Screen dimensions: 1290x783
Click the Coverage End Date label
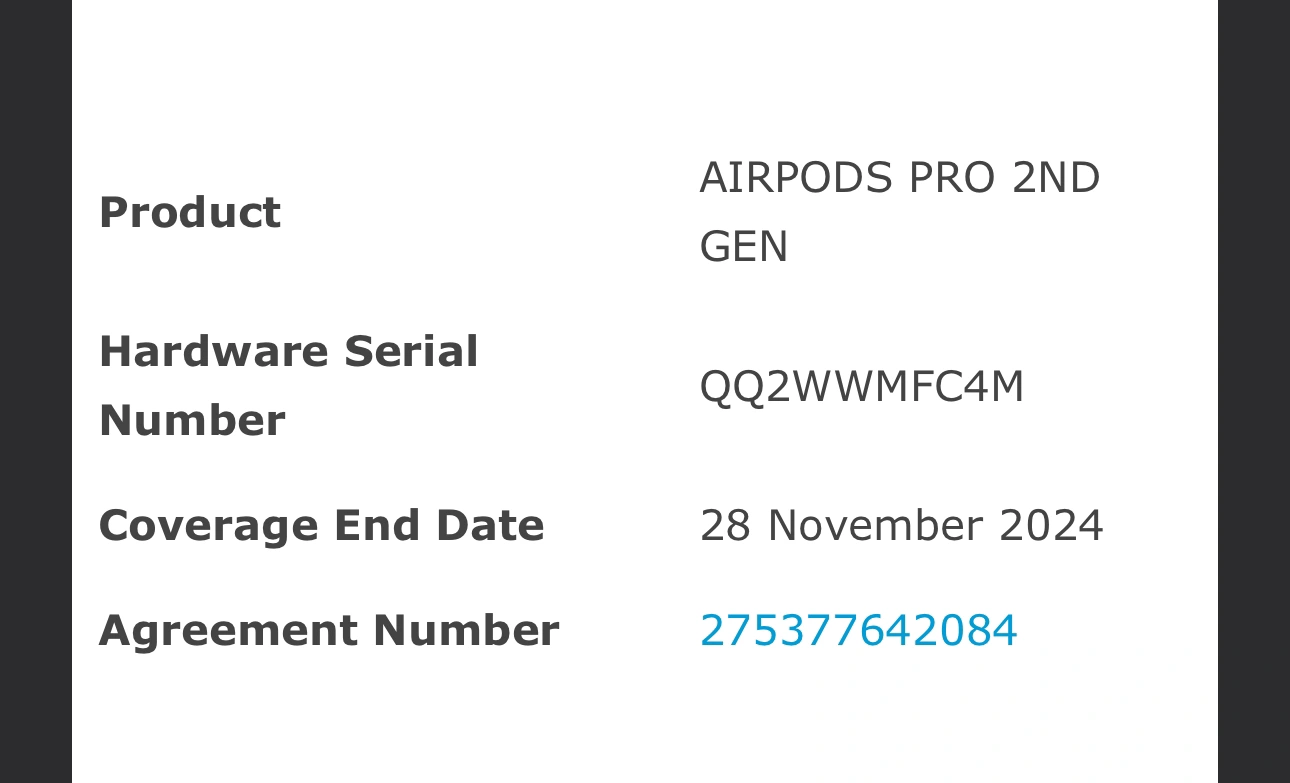coord(322,525)
